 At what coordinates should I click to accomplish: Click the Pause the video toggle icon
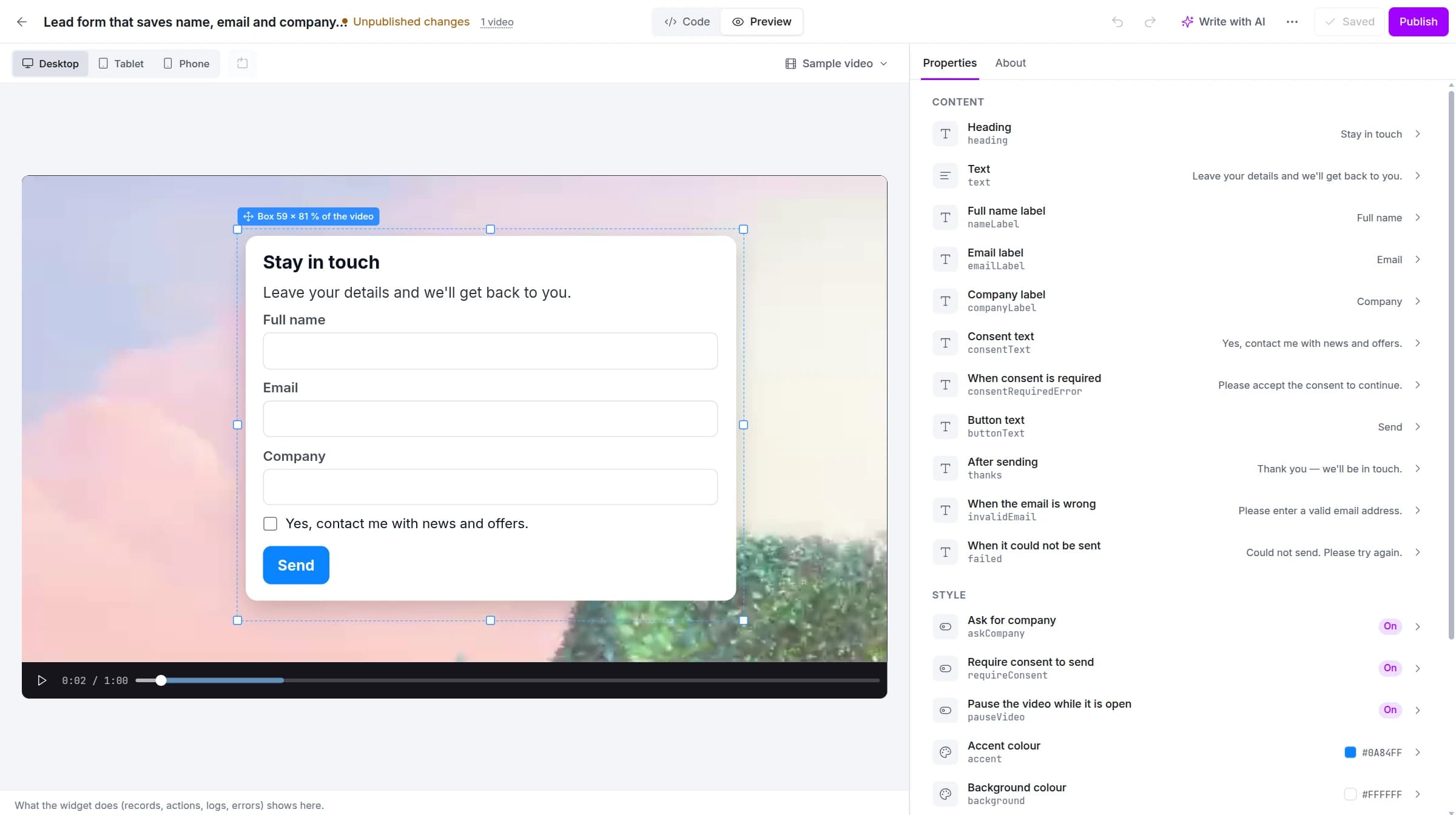tap(945, 711)
